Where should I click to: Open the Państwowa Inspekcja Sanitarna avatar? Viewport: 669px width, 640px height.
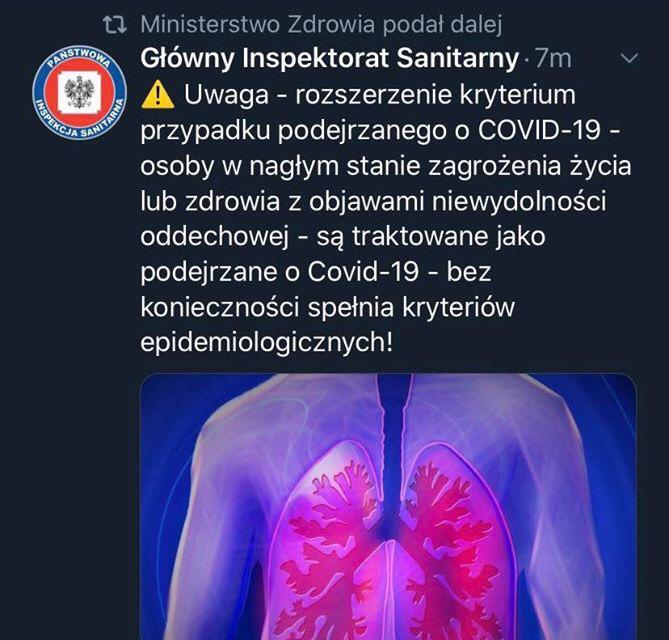(79, 93)
